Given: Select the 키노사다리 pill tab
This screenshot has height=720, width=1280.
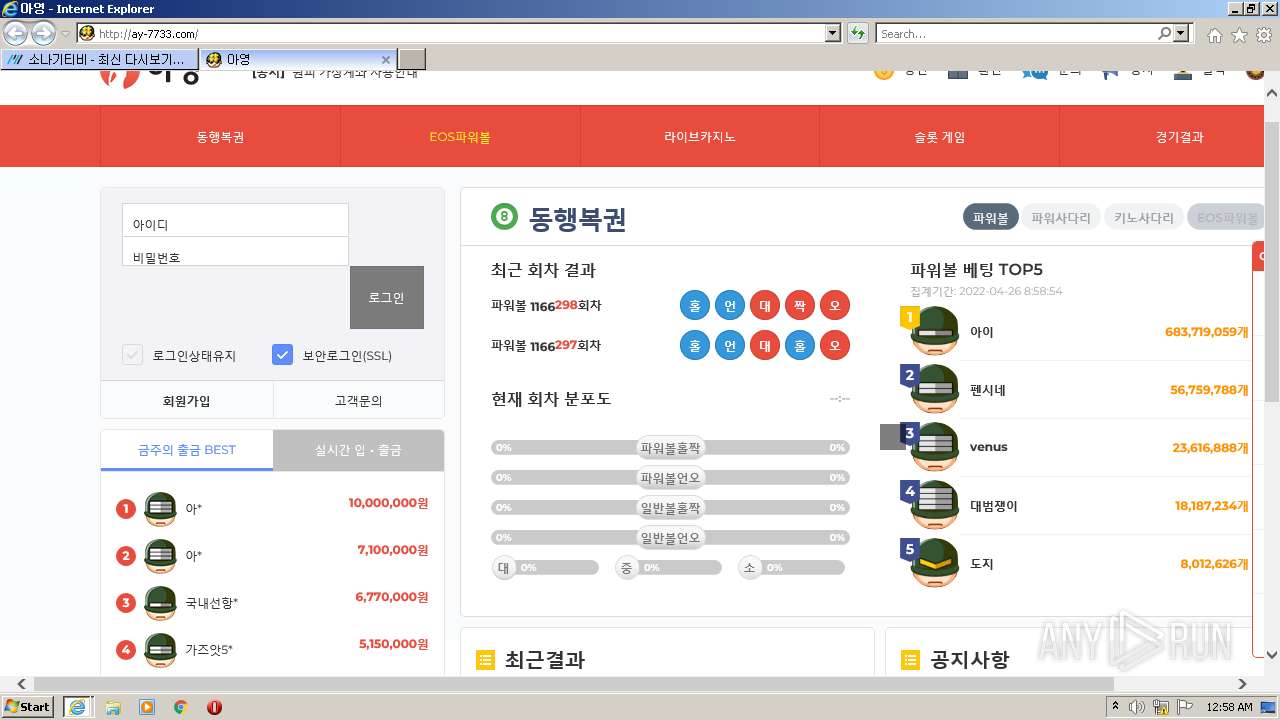Looking at the screenshot, I should [1144, 217].
